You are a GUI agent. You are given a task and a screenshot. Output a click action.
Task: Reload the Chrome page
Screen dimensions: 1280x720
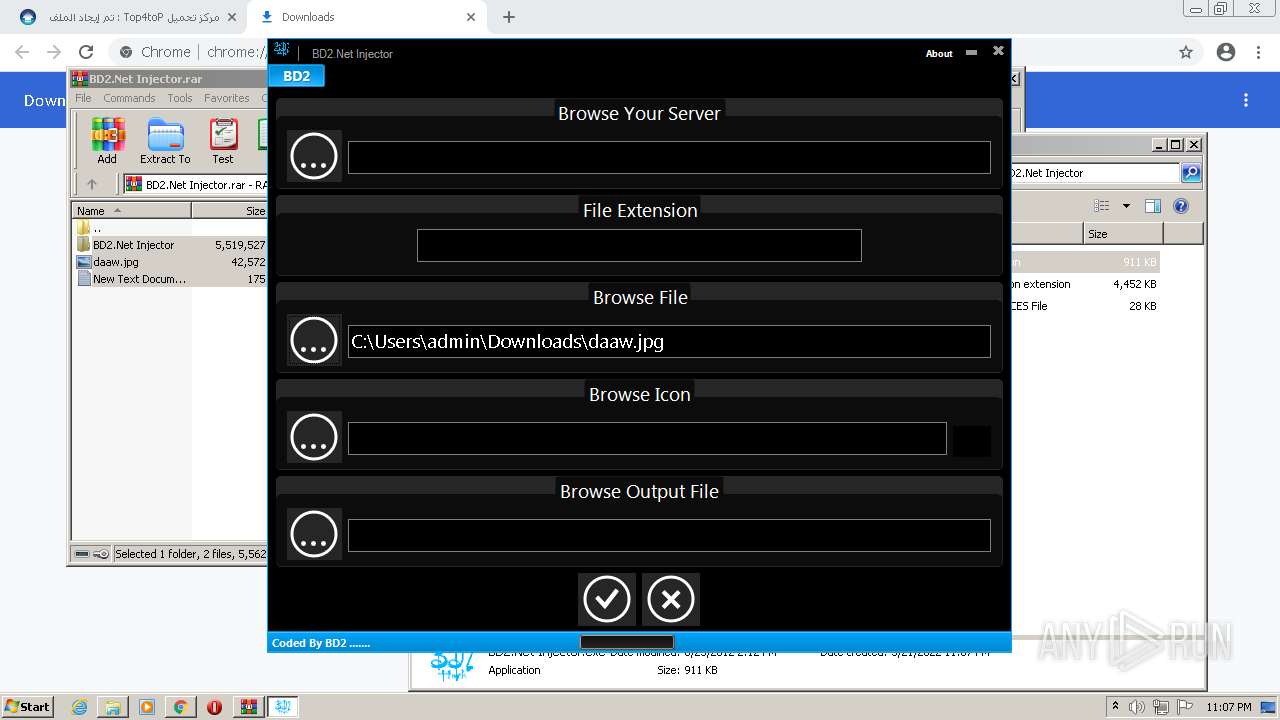click(86, 52)
